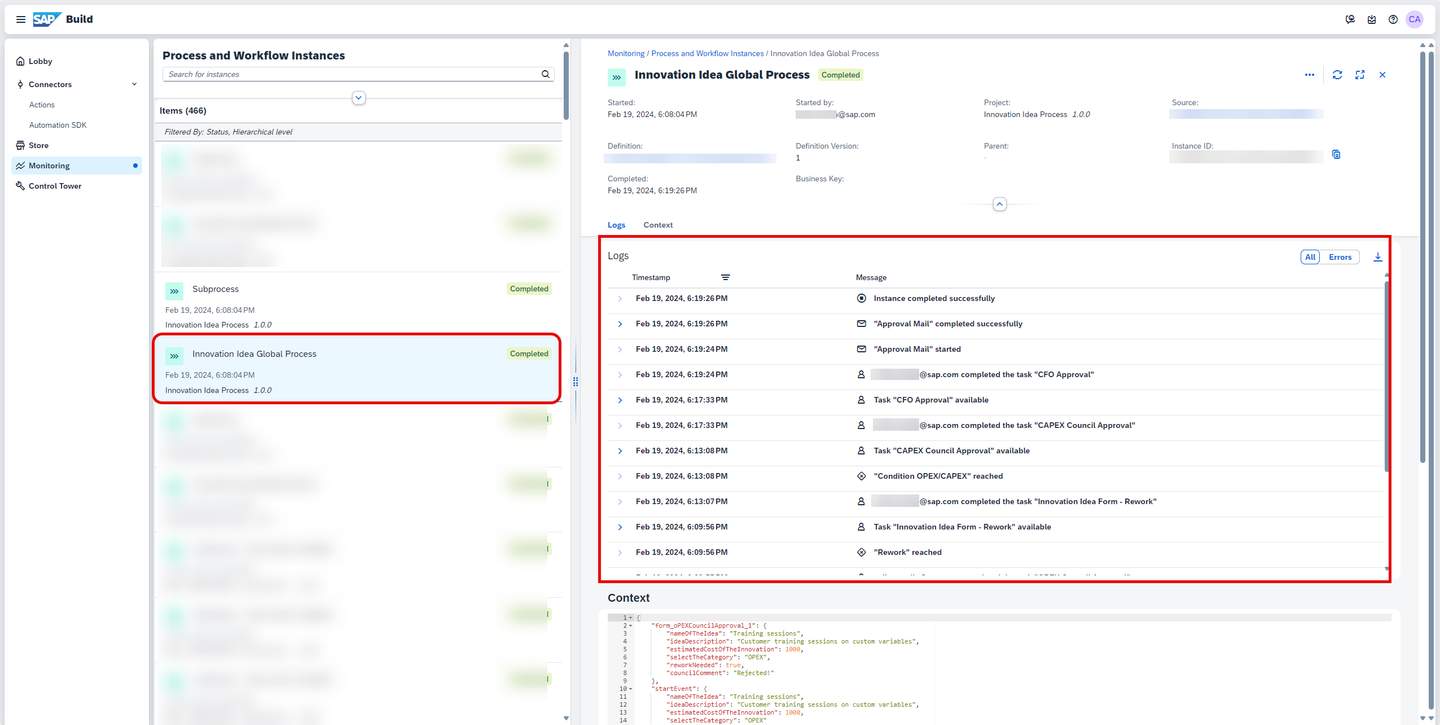Switch to the Logs tab
Screen dimensions: 1440x725
(x=617, y=225)
